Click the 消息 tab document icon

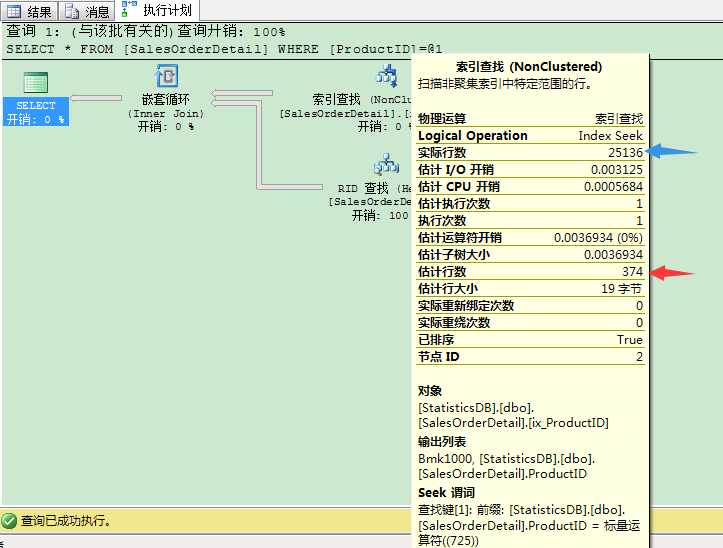72,11
